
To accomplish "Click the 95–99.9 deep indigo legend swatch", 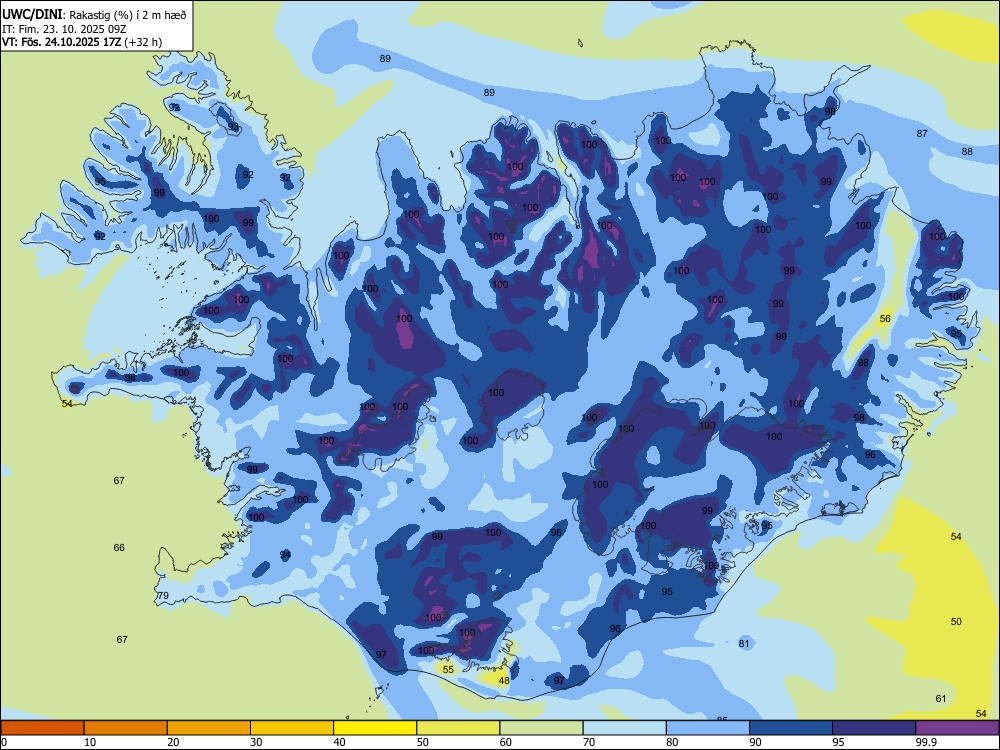I will (x=874, y=728).
